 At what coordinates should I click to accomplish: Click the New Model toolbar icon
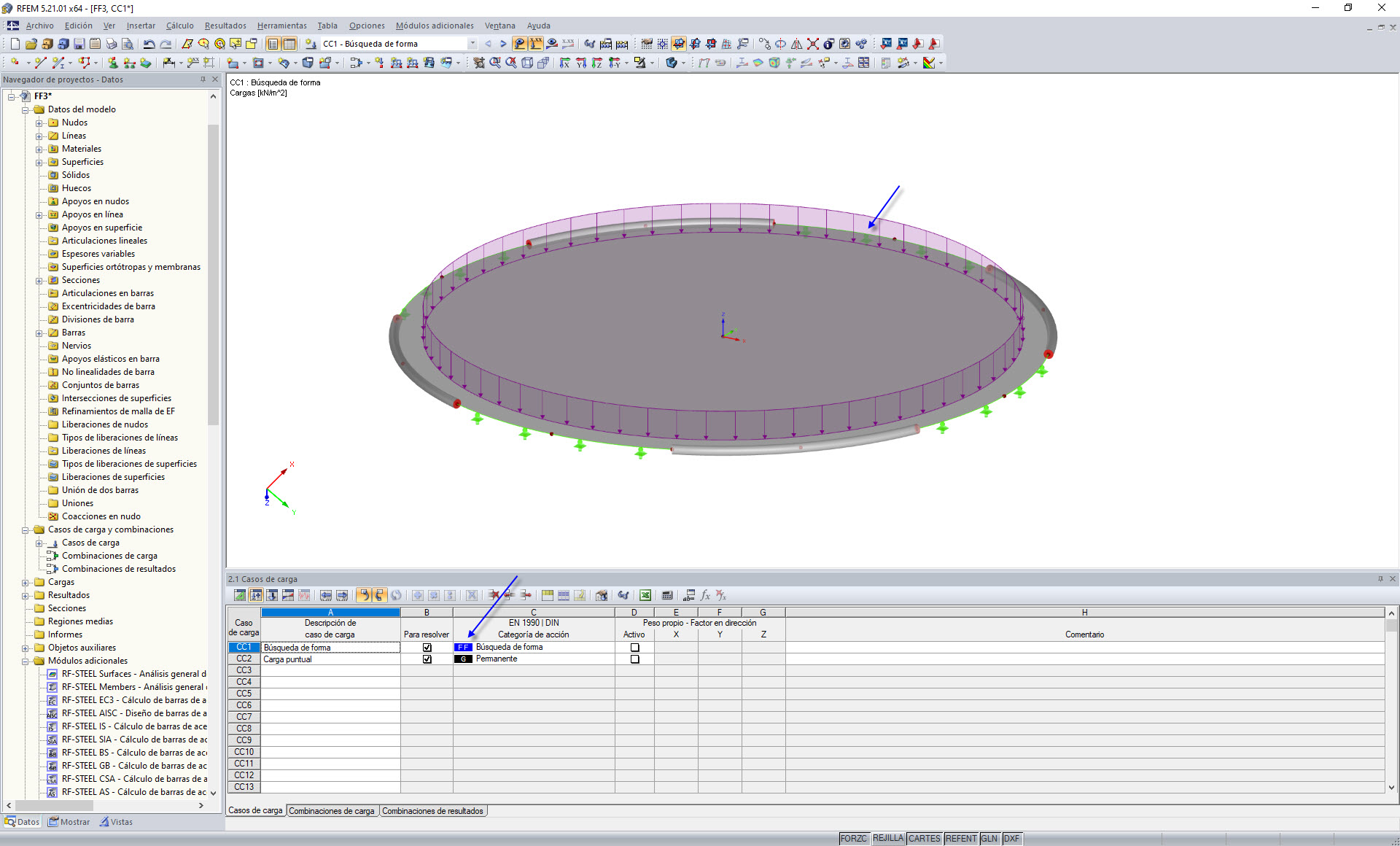15,44
